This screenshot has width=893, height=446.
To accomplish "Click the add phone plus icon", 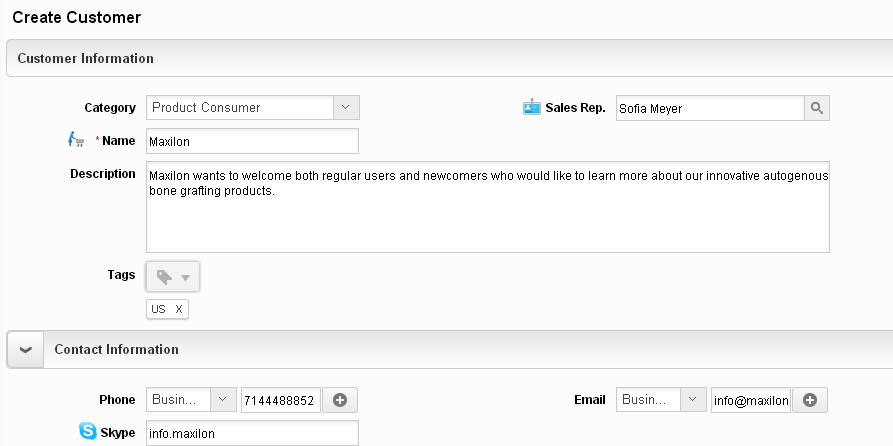I will [x=340, y=400].
